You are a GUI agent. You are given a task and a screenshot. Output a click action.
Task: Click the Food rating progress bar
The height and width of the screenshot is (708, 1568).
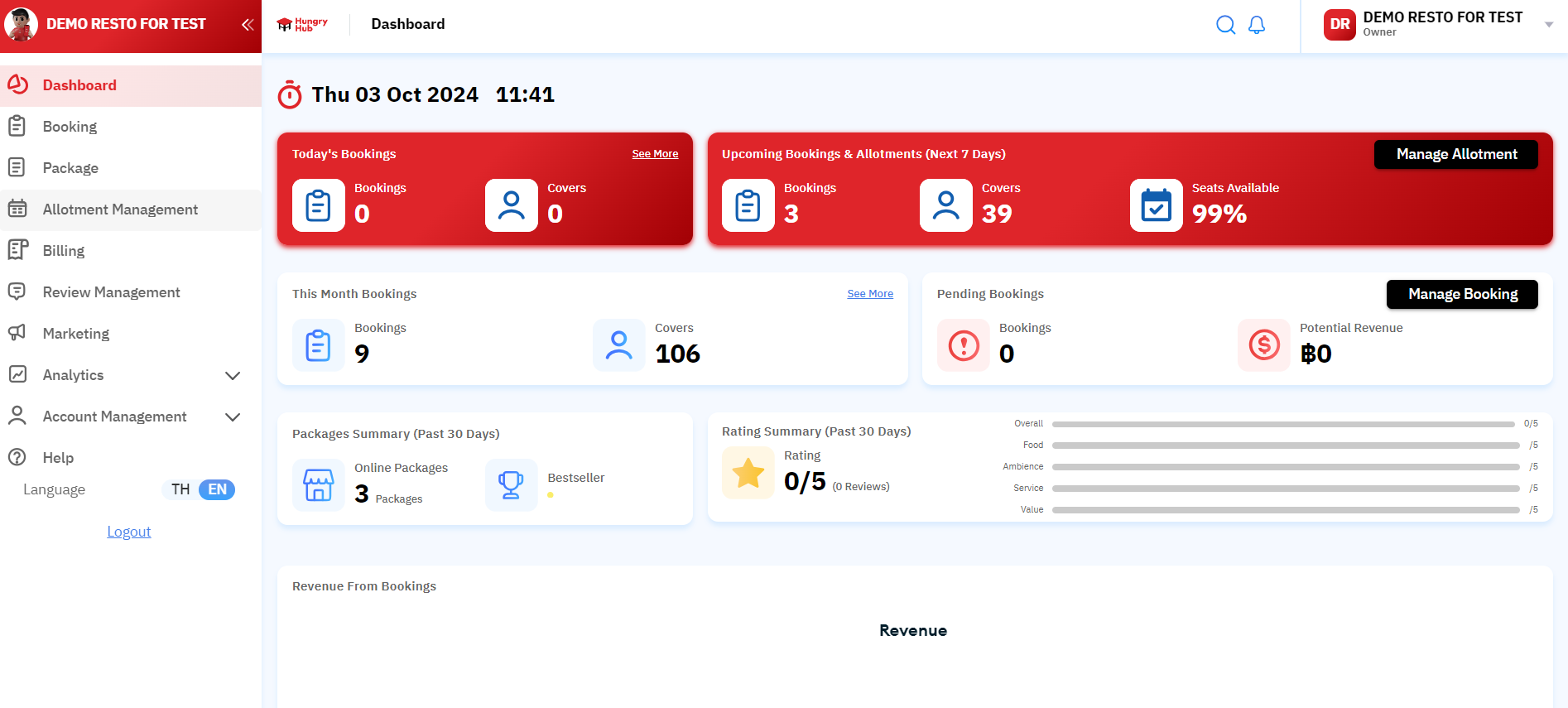coord(1286,446)
